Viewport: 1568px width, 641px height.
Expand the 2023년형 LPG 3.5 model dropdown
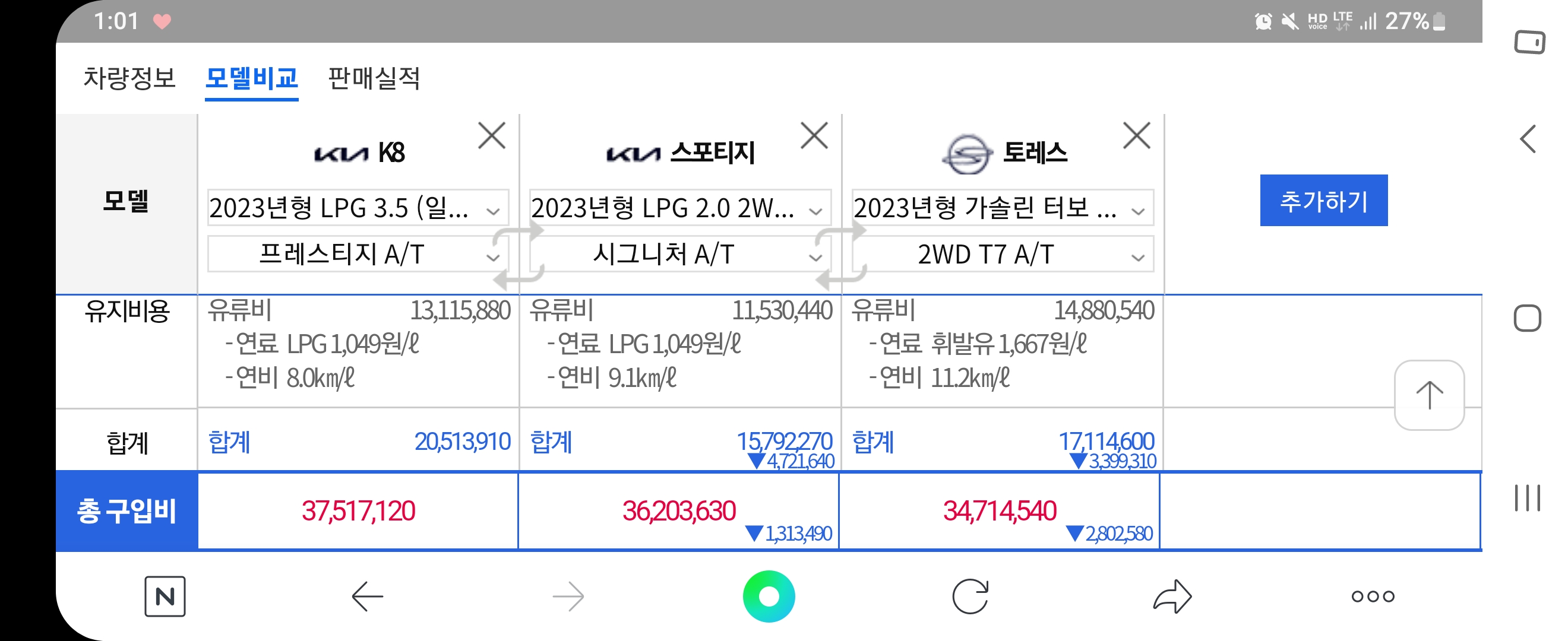(358, 208)
